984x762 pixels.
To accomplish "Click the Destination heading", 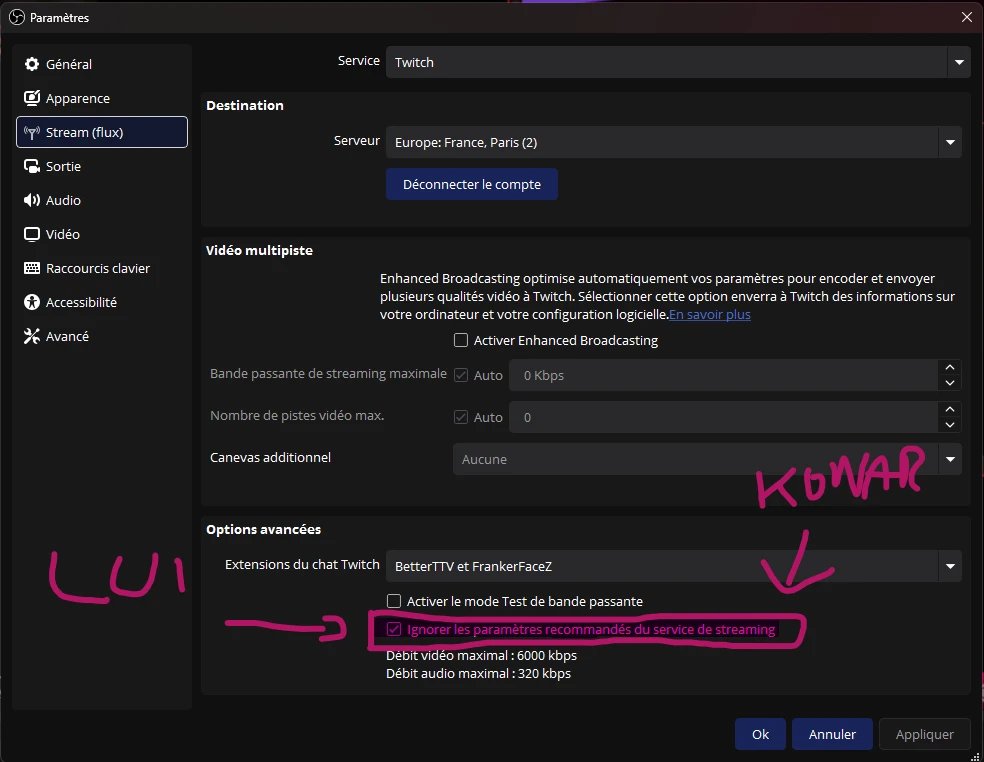I will 245,105.
